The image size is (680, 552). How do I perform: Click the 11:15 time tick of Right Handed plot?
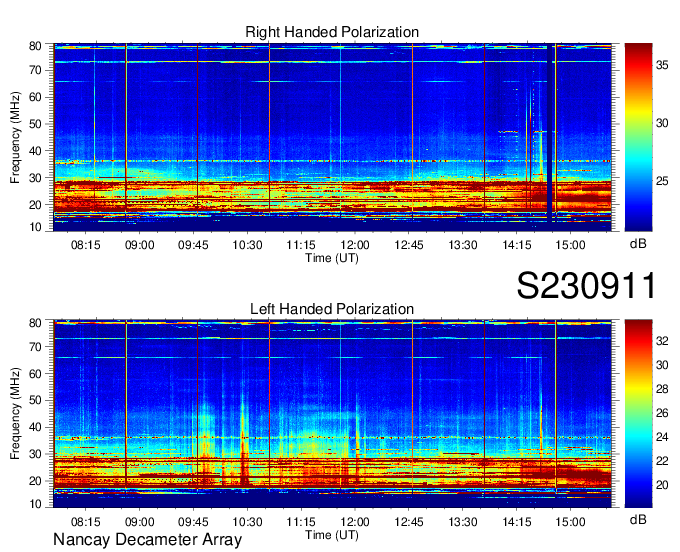[301, 245]
